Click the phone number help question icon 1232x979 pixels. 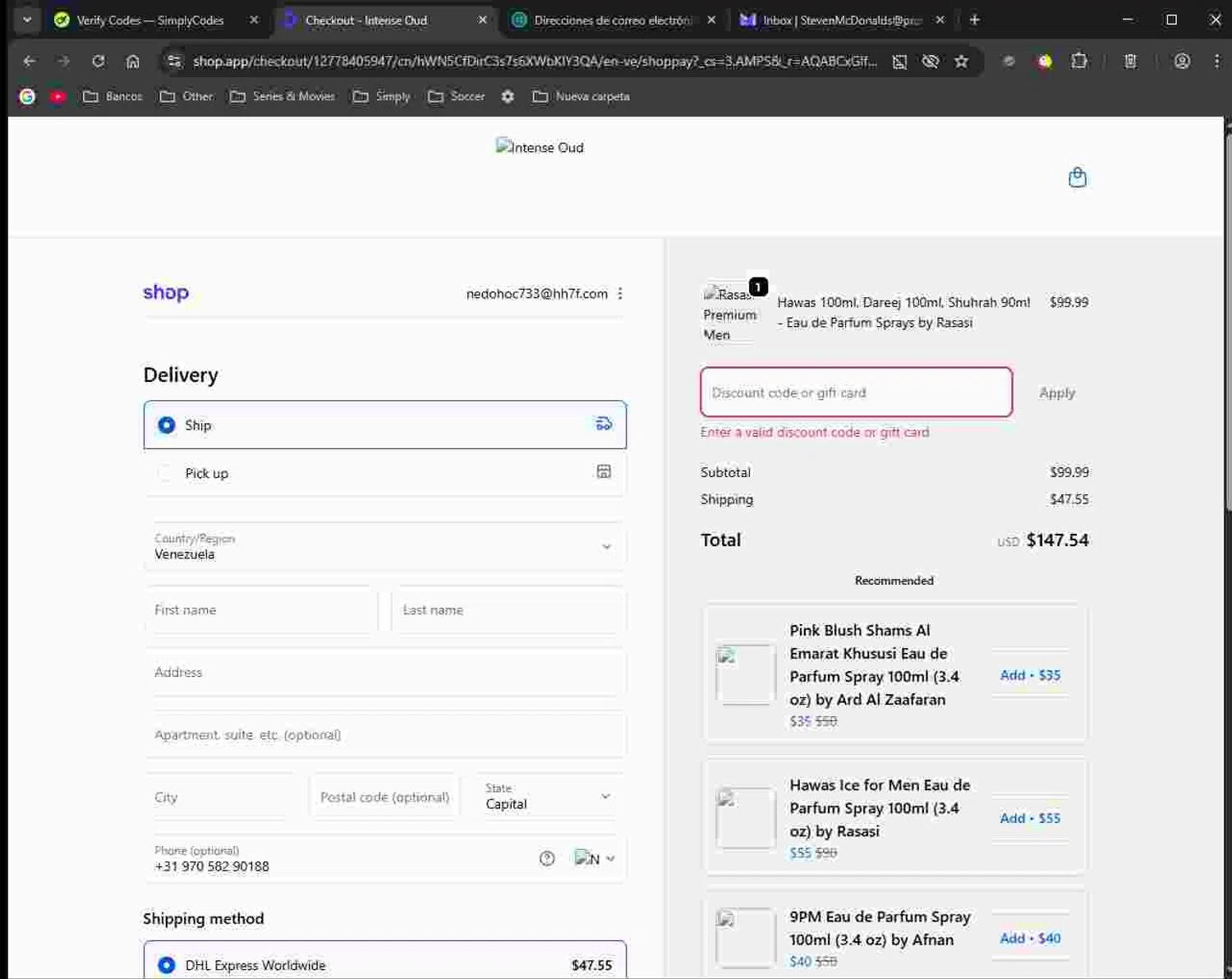547,858
